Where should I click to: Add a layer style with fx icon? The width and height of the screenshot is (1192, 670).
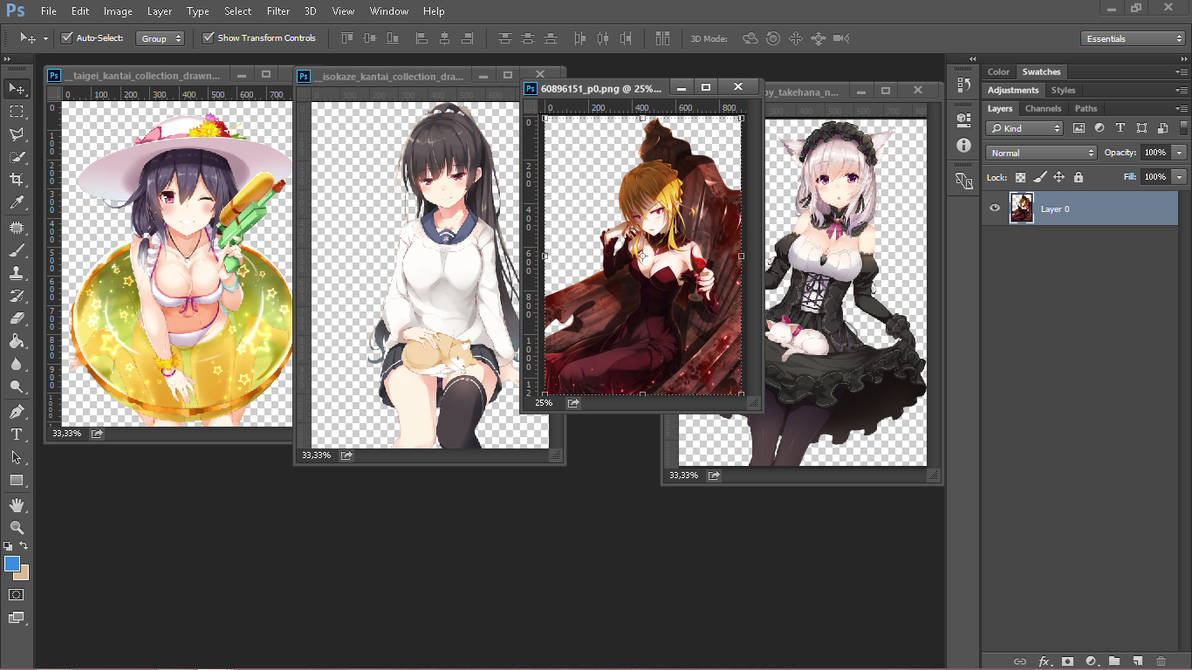click(1045, 661)
